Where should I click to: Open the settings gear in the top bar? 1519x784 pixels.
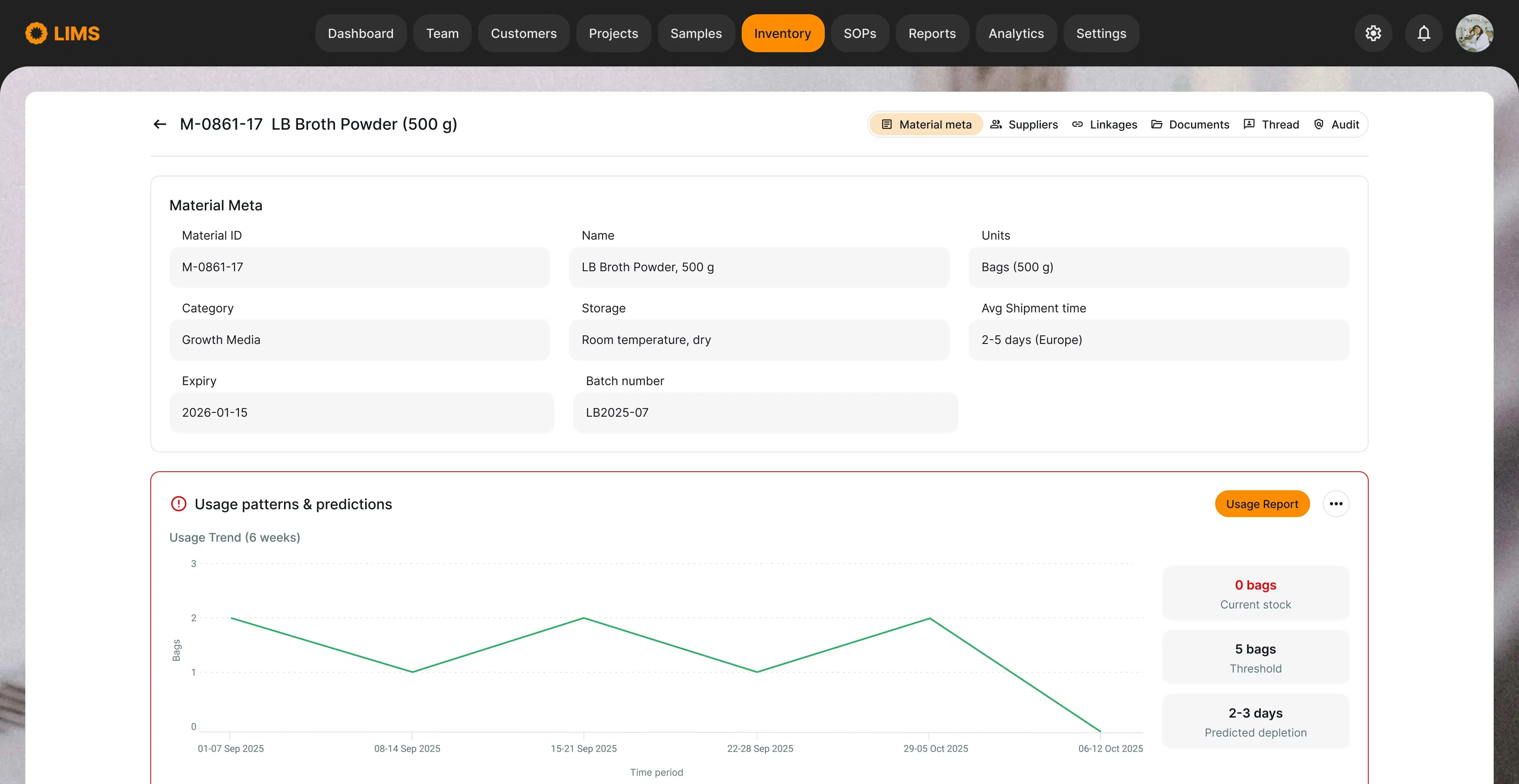click(1374, 33)
